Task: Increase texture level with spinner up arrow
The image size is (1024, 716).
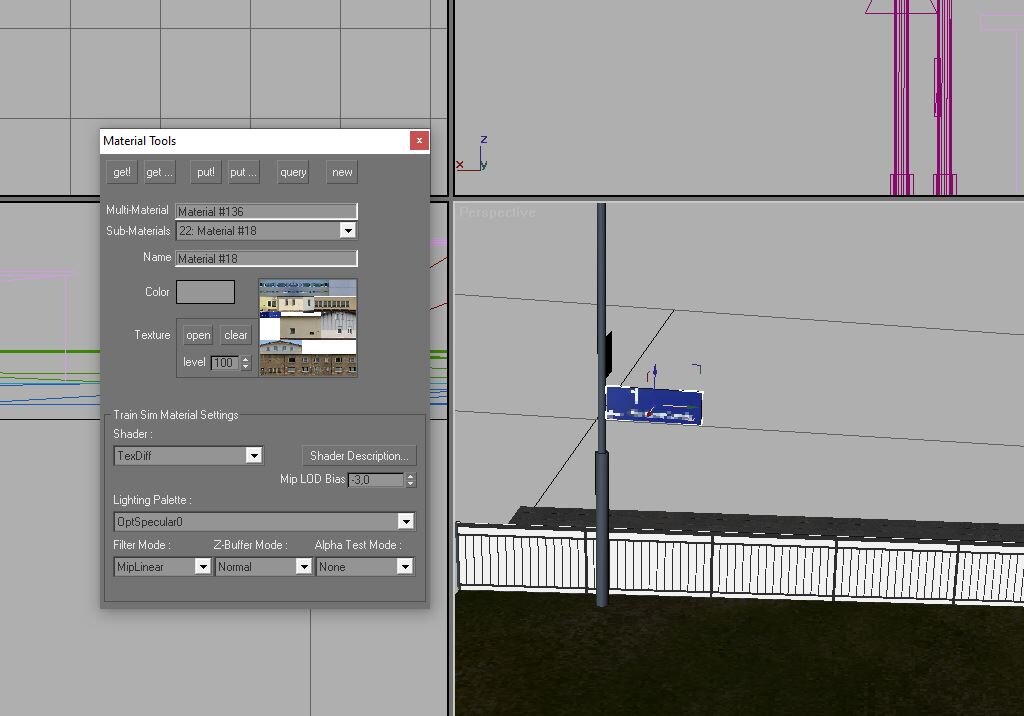Action: (246, 359)
